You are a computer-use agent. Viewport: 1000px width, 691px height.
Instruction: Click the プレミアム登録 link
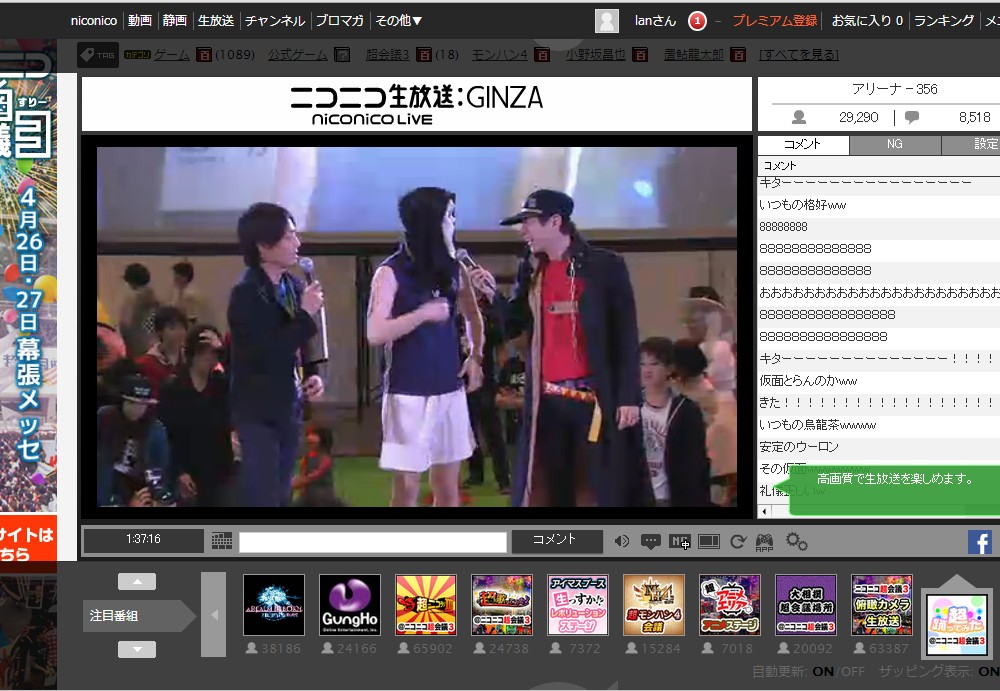tap(774, 20)
